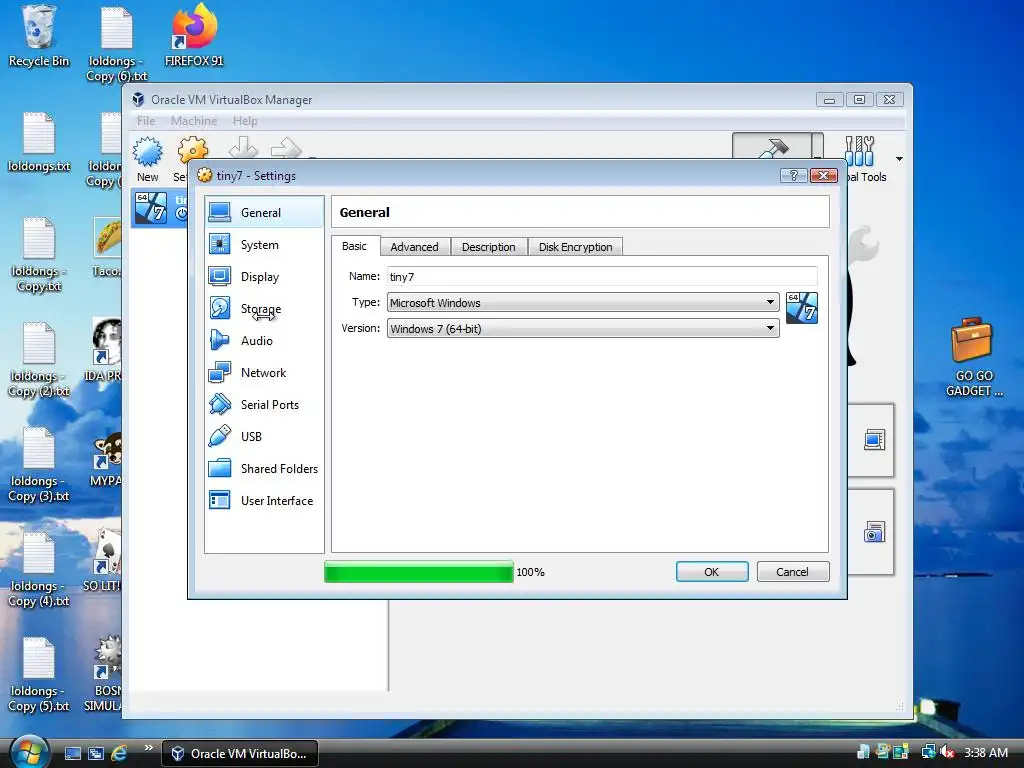Select loldongs - Copy (3).txt desktop file
Viewport: 1024px width, 768px height.
pos(39,465)
